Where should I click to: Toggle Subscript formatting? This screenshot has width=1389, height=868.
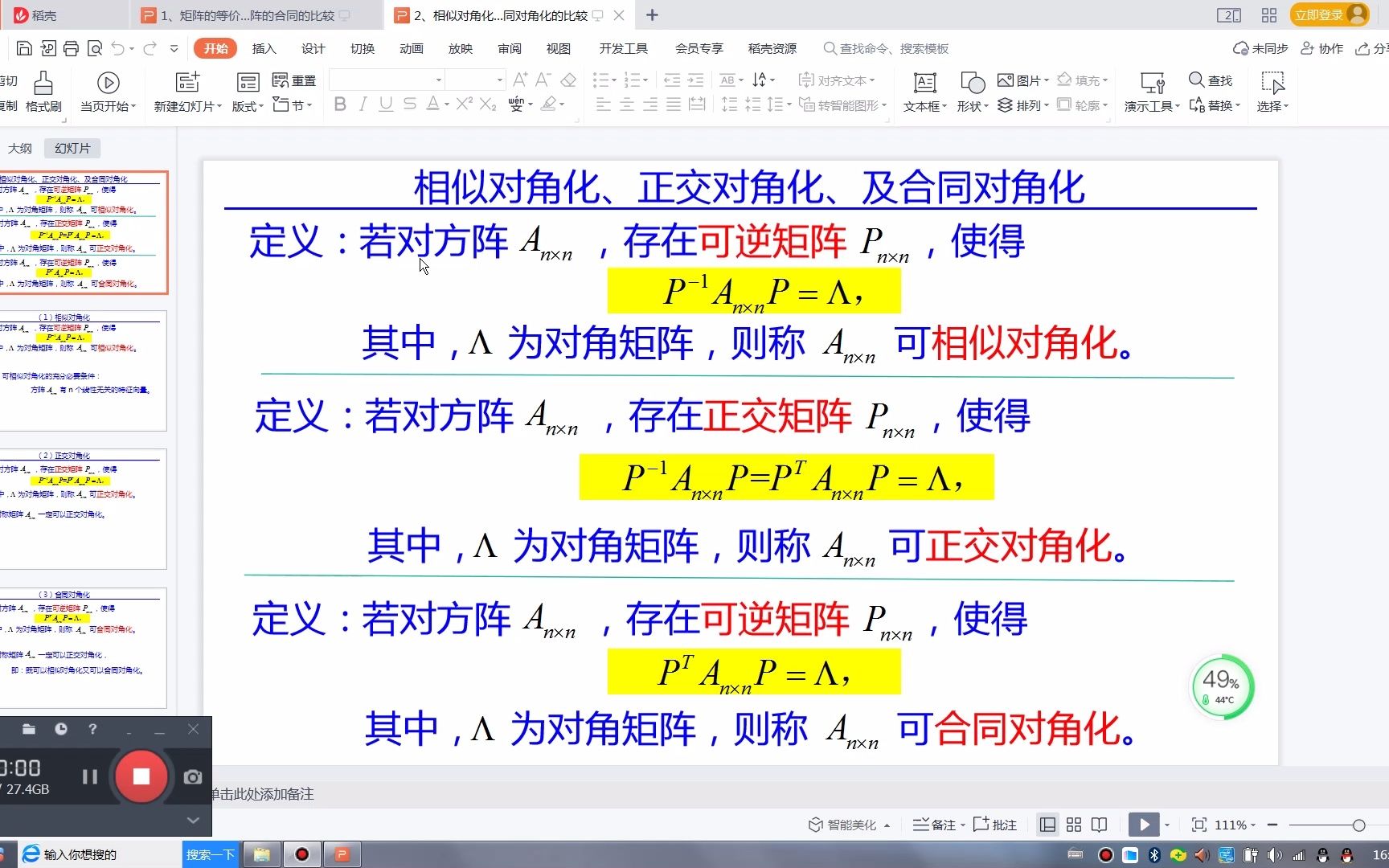[488, 104]
